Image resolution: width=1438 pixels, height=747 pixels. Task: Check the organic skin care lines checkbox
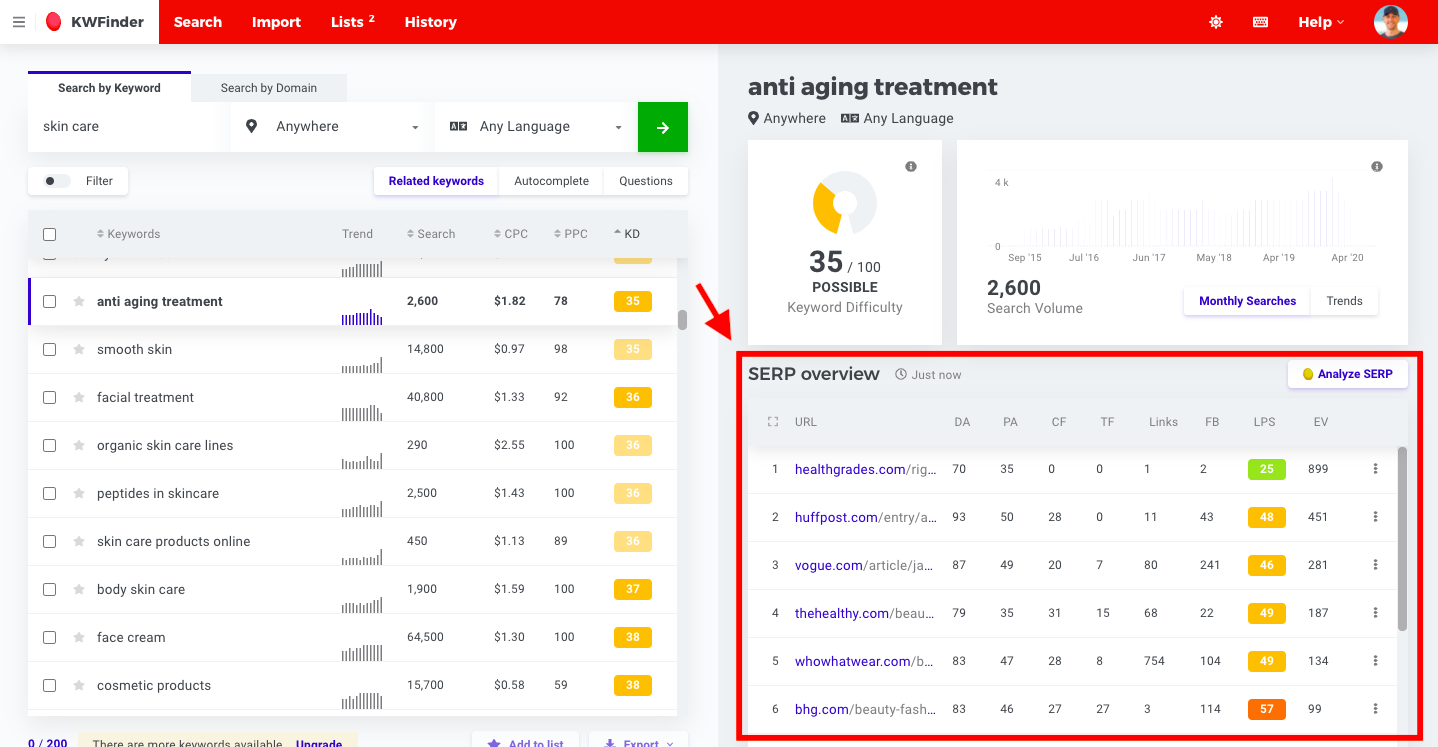tap(49, 445)
